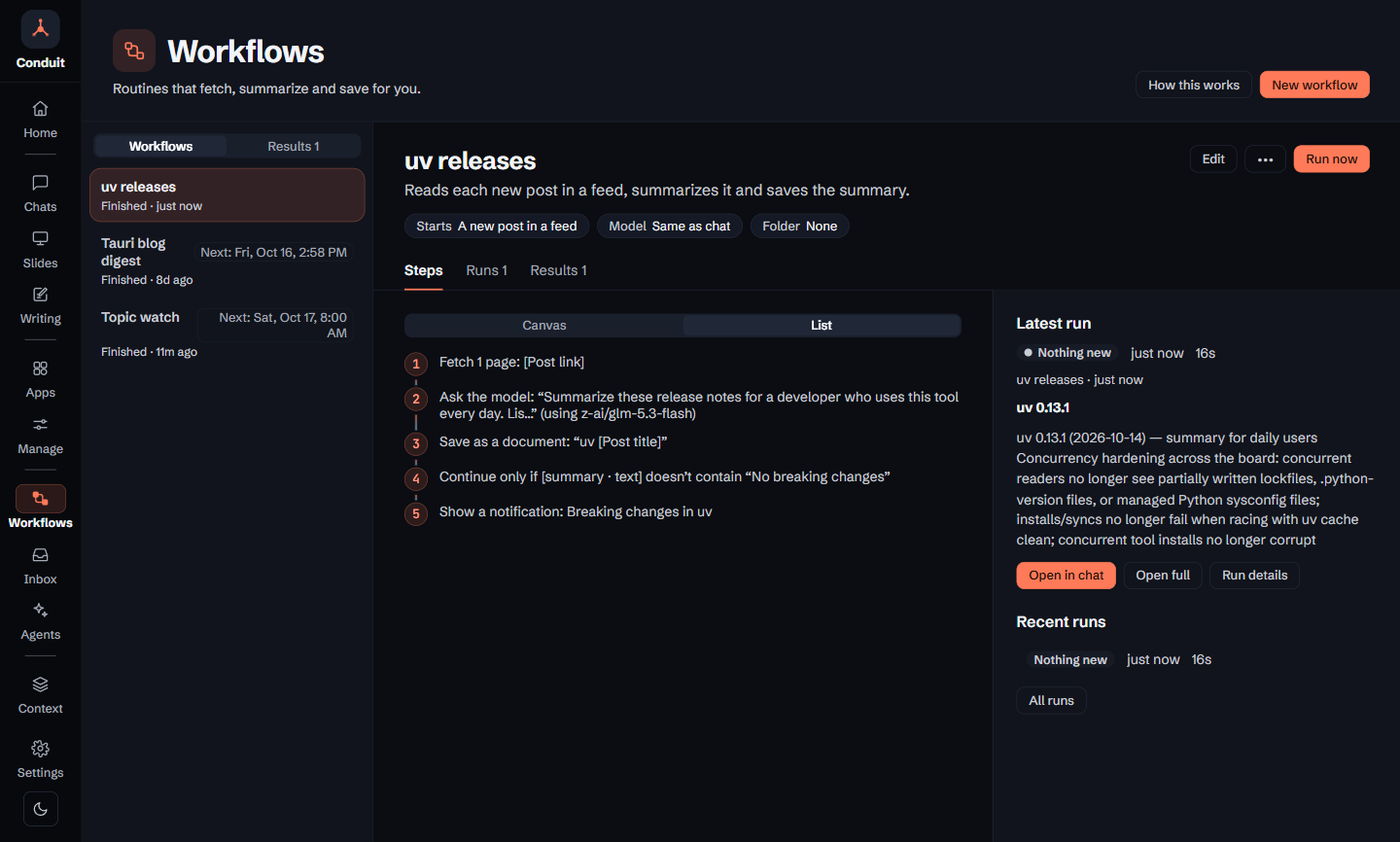The height and width of the screenshot is (842, 1400).
Task: Click the All runs button
Action: [1052, 701]
